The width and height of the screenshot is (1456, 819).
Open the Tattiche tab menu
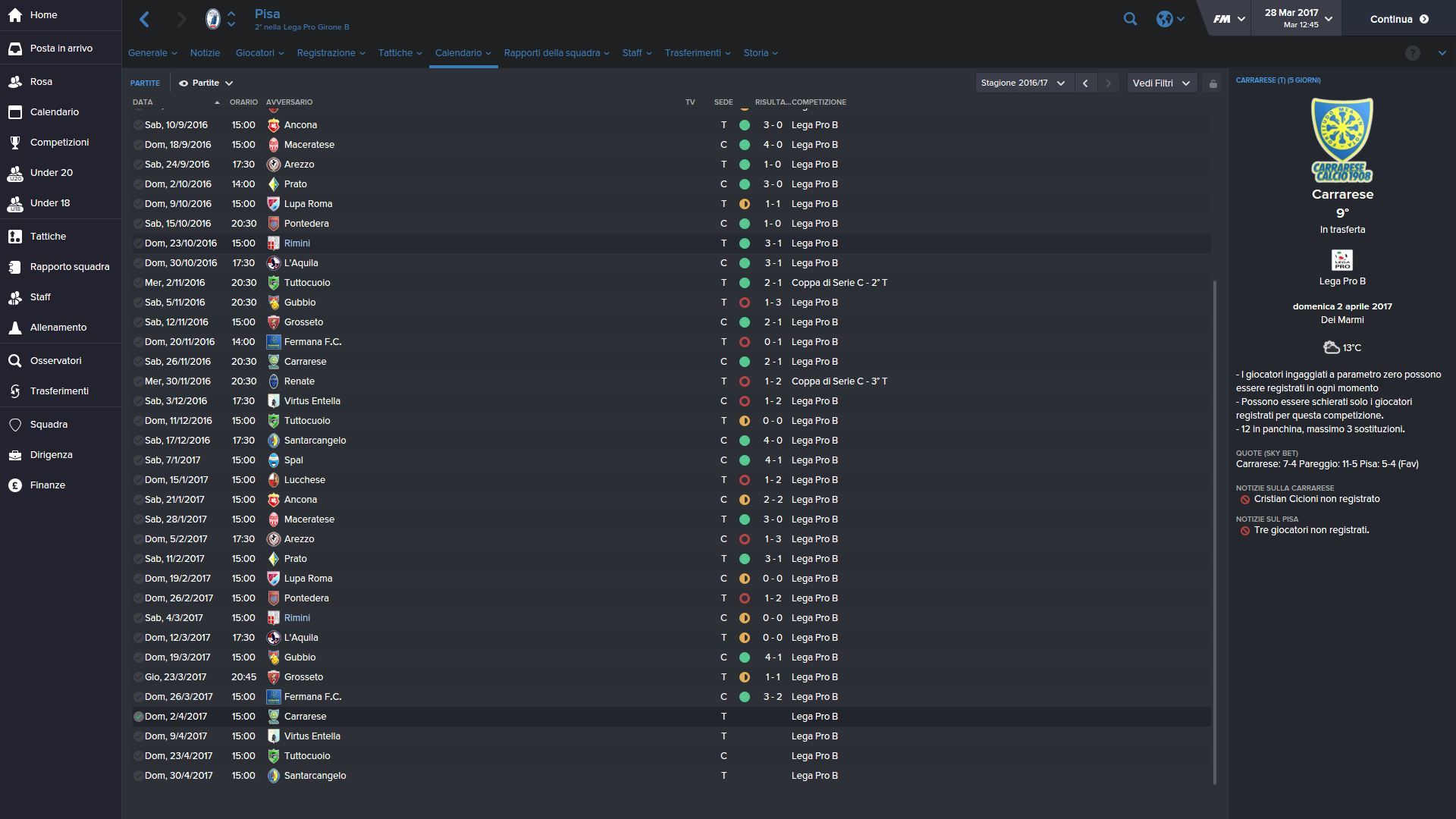click(x=400, y=53)
